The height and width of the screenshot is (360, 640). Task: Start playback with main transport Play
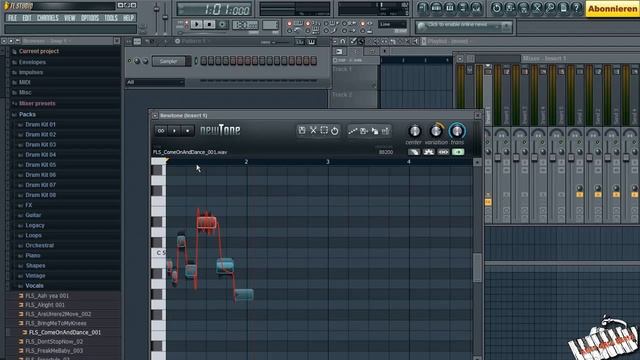[x=196, y=24]
